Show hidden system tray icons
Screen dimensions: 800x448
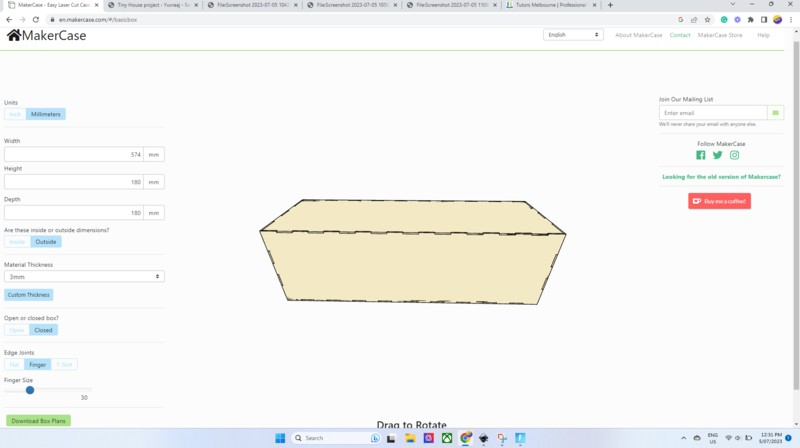click(x=683, y=438)
